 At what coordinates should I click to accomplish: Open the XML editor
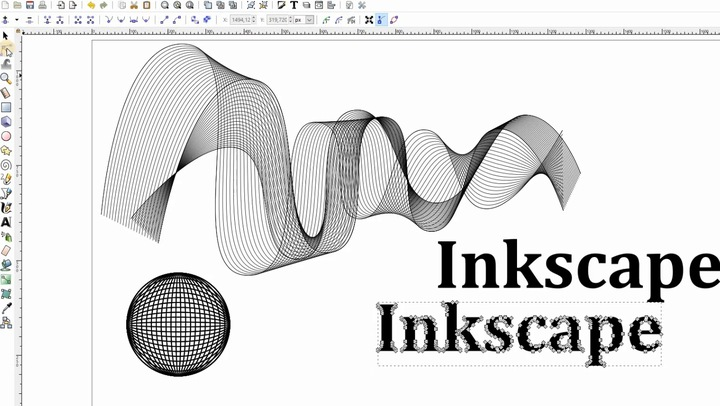point(319,6)
